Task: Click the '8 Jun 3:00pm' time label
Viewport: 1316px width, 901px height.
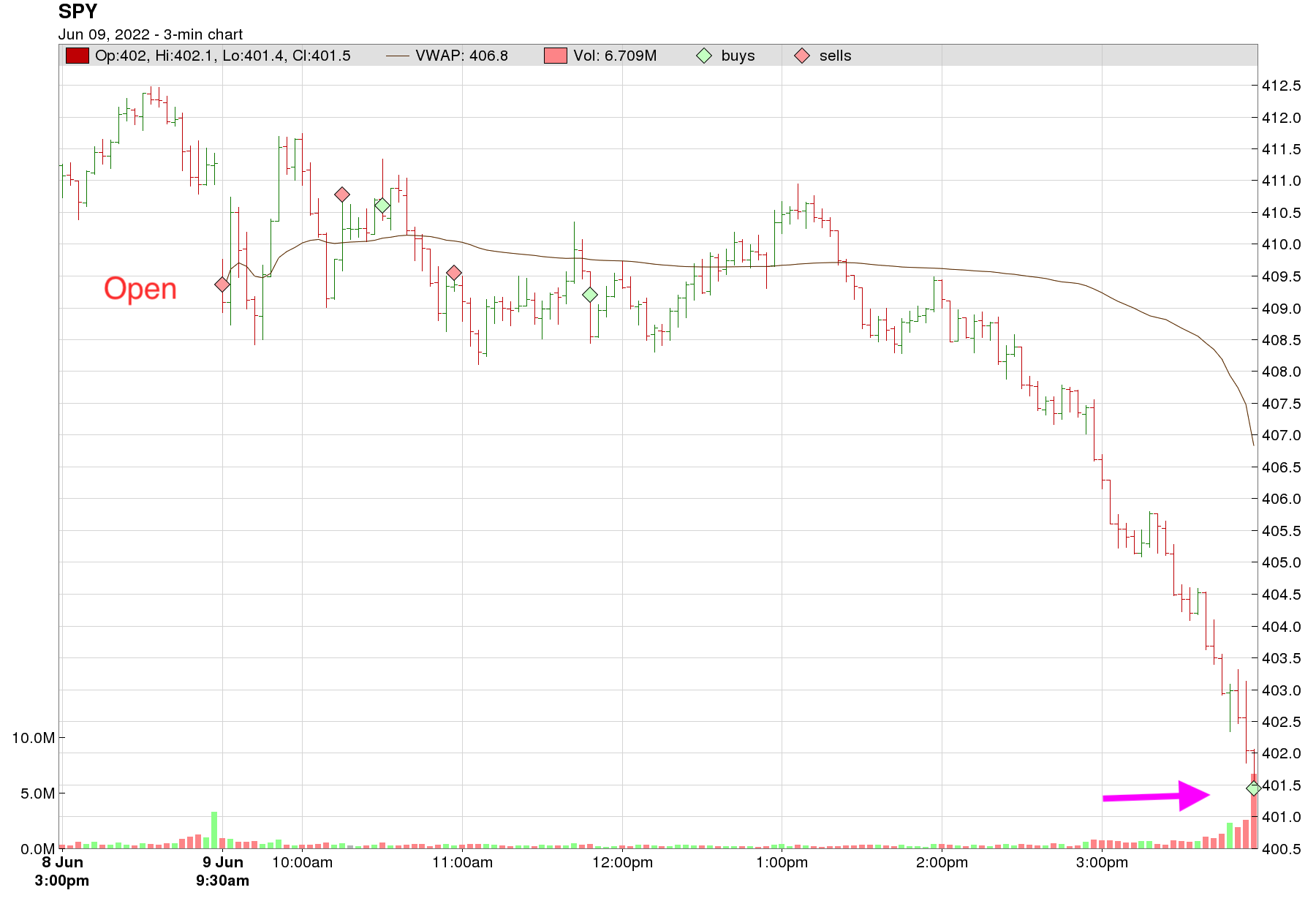Action: point(62,872)
